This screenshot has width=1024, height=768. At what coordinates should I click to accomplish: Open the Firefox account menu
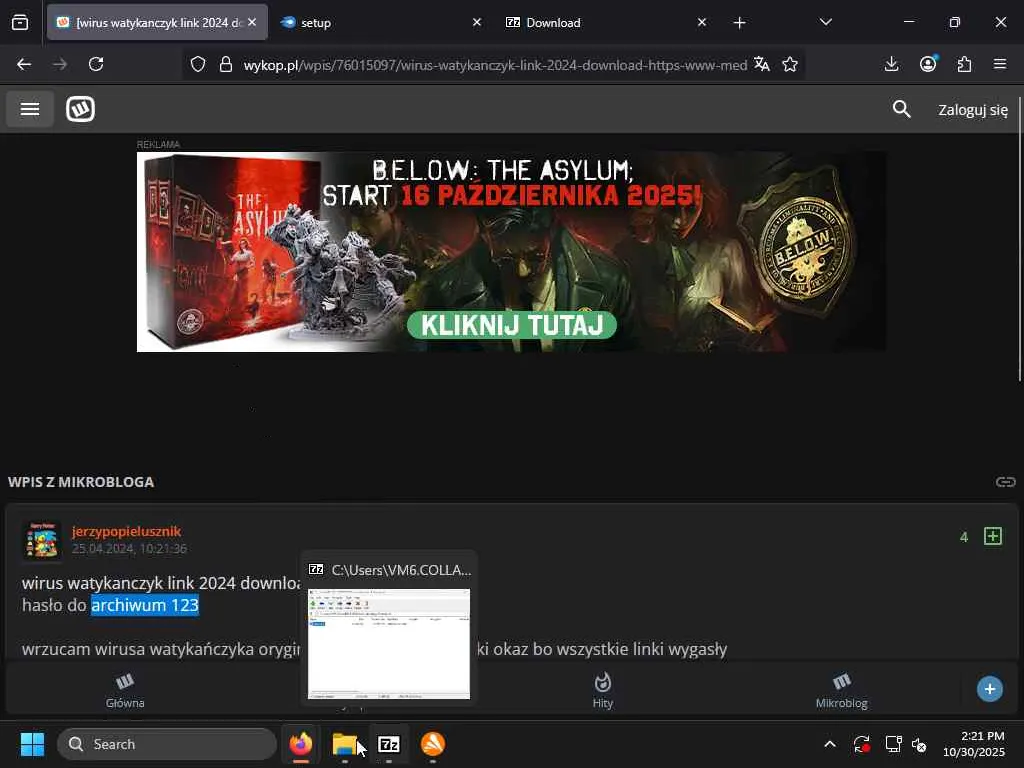point(928,64)
